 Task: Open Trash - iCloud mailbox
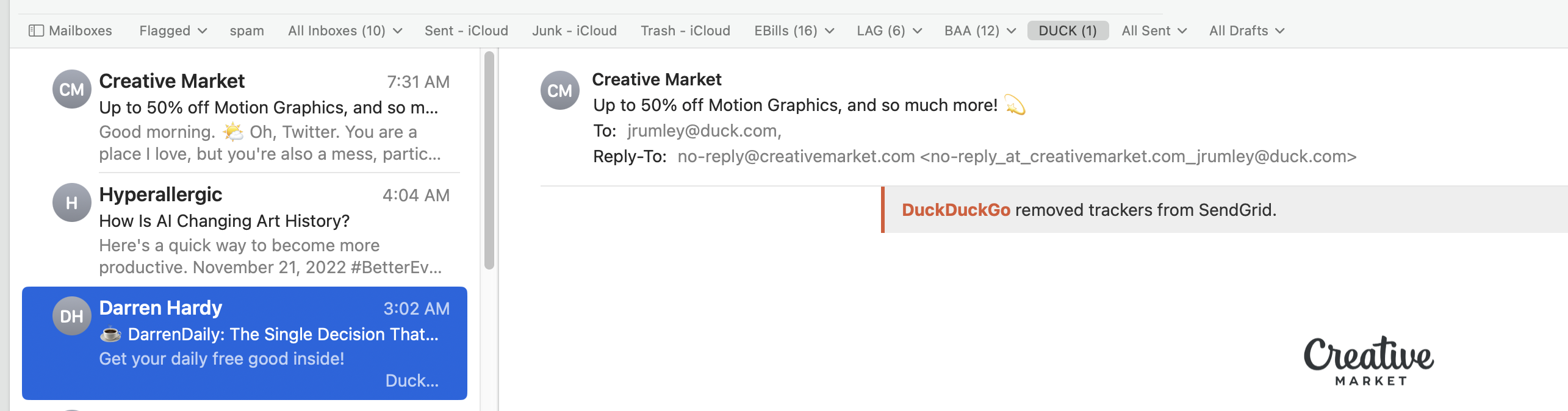685,30
